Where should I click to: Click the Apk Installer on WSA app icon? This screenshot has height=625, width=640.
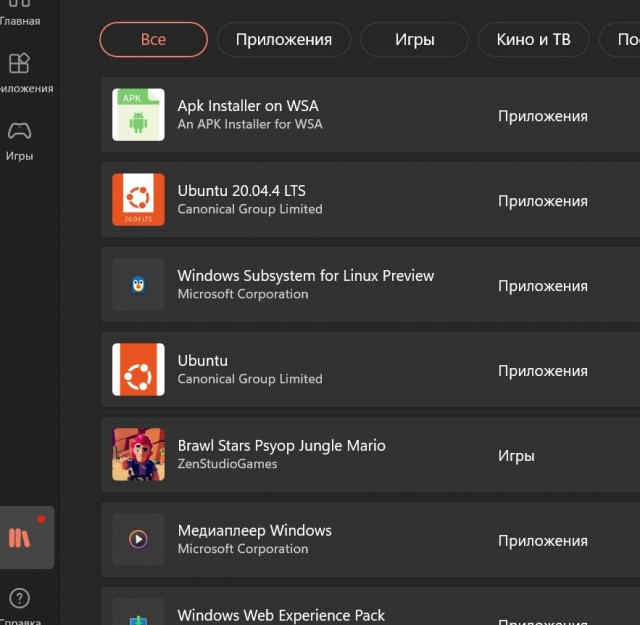(138, 115)
